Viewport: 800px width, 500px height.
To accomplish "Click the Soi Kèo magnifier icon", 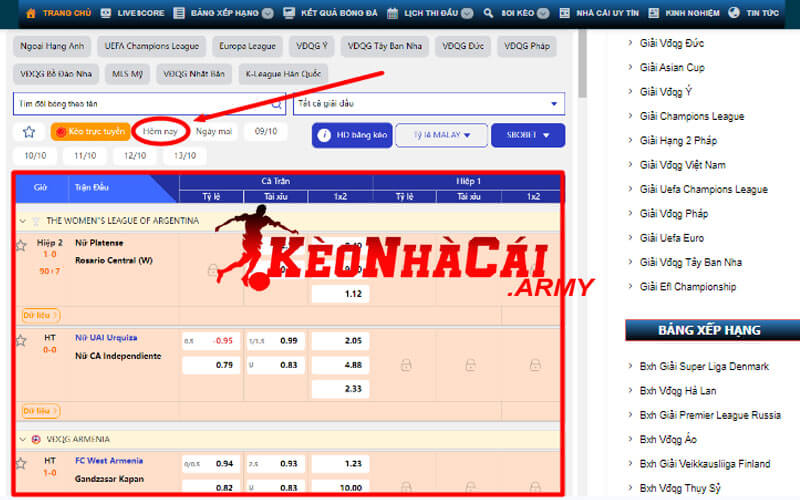I will [x=487, y=14].
